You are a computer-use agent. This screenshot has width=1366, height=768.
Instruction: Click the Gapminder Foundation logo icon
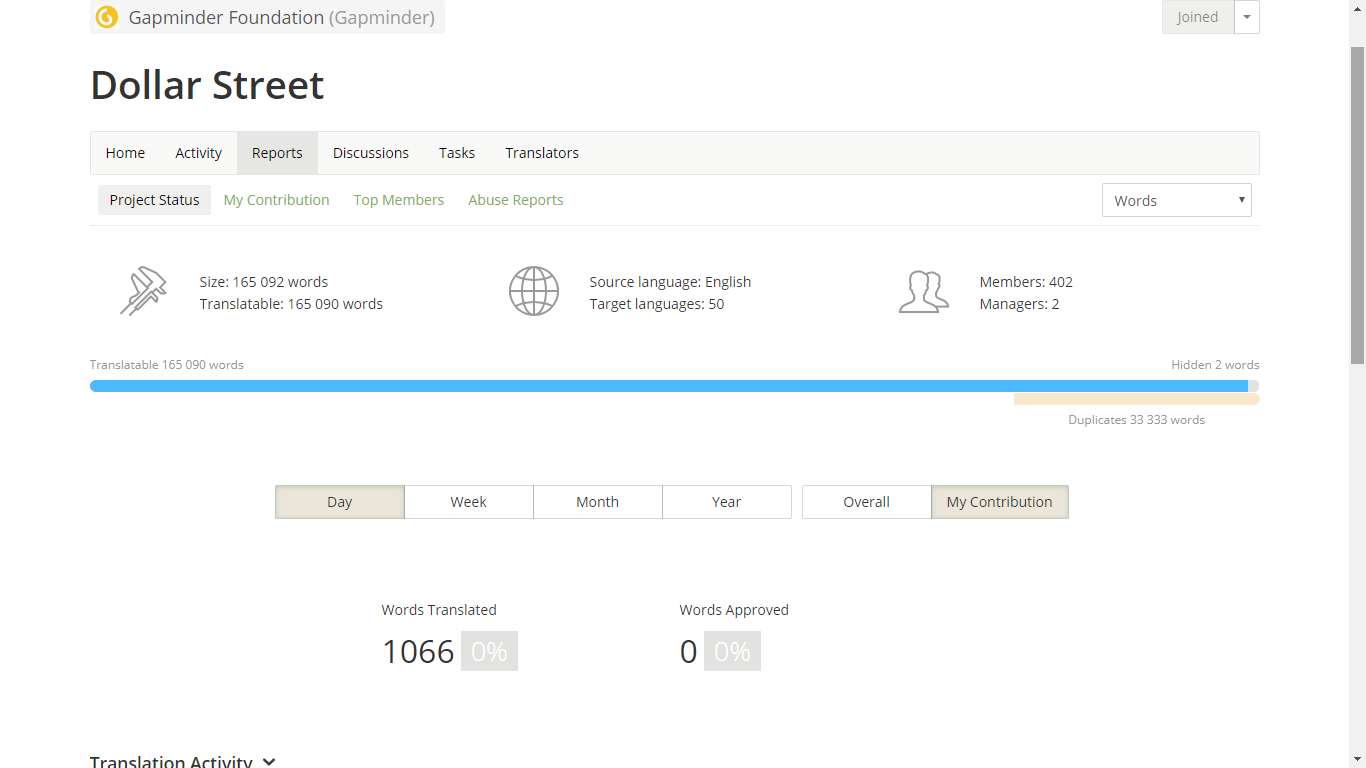[x=107, y=17]
